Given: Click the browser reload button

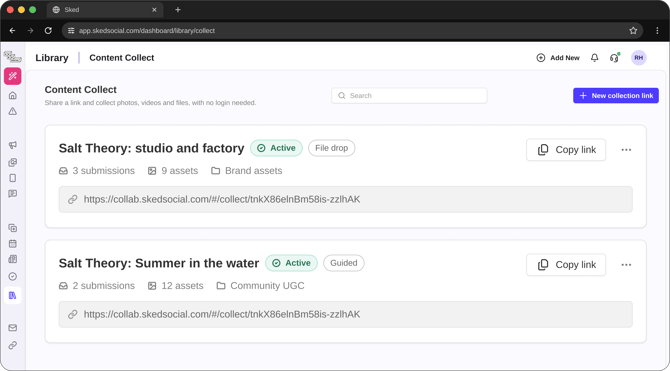Looking at the screenshot, I should [48, 30].
